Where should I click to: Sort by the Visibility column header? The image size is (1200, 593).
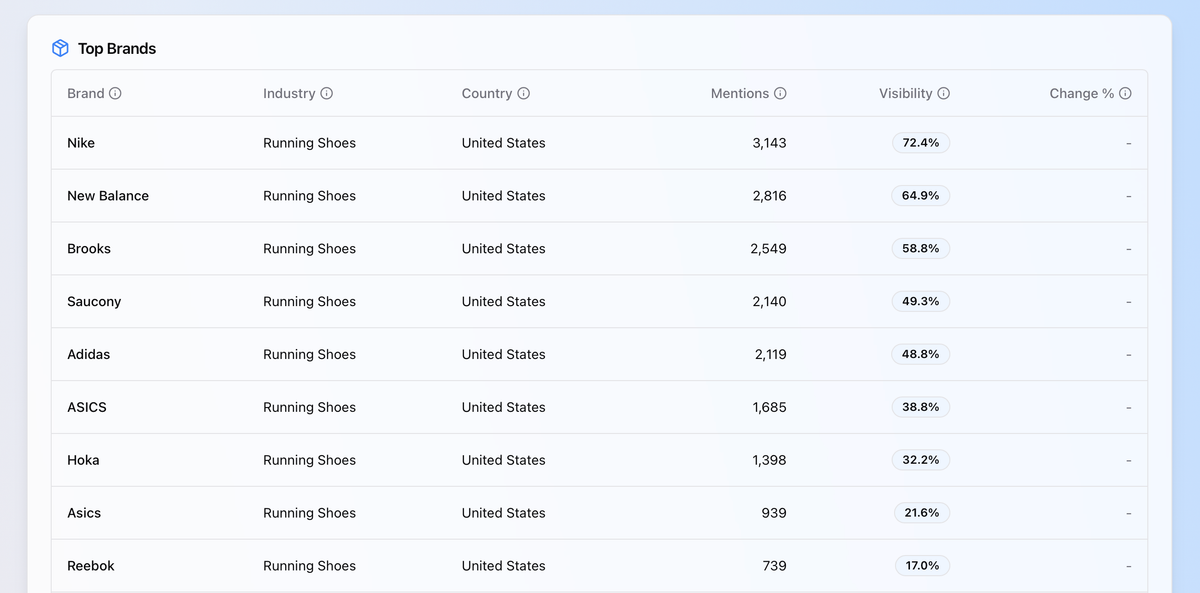pyautogui.click(x=906, y=93)
